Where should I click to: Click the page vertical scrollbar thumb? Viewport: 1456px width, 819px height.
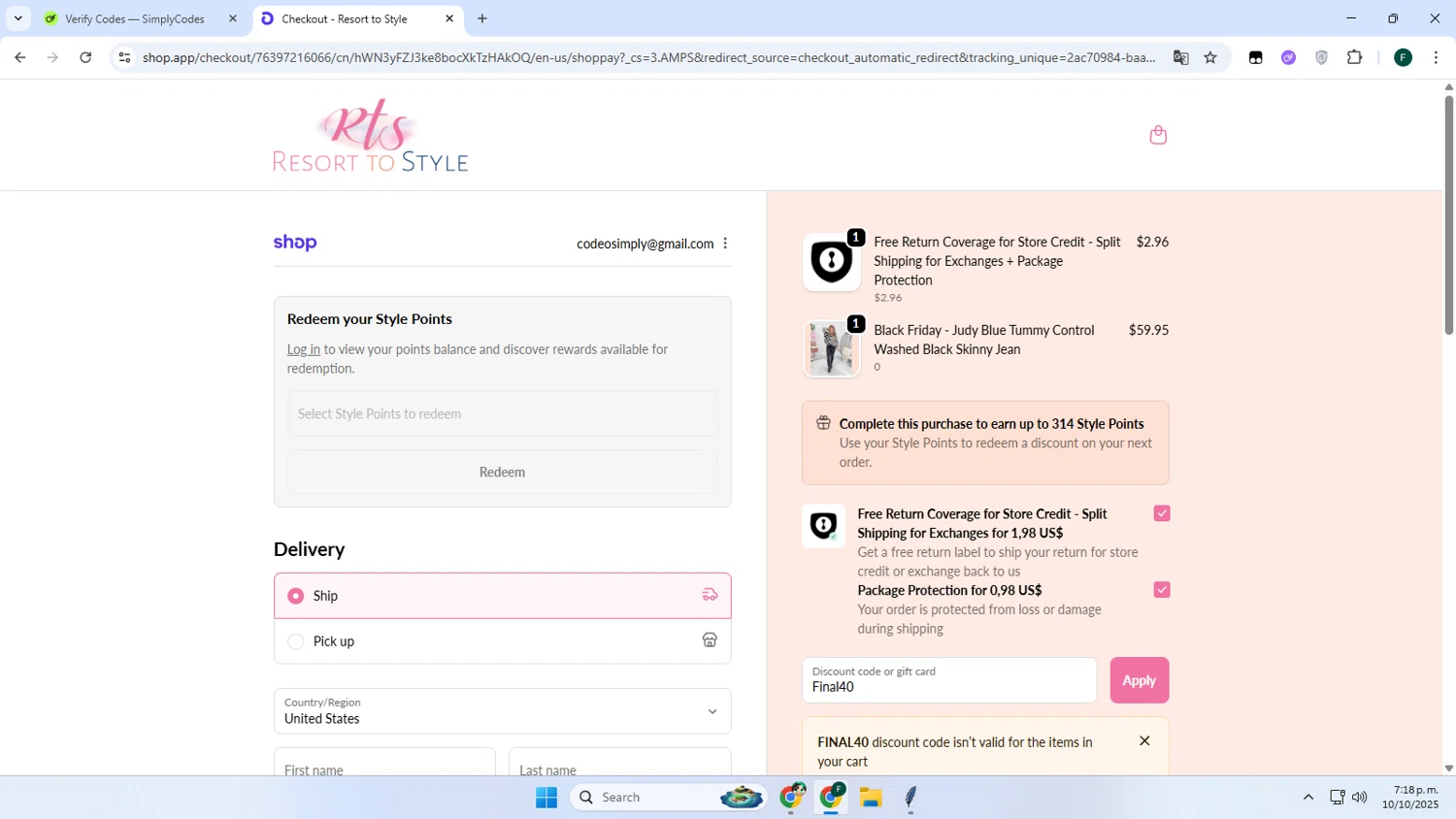click(x=1448, y=215)
